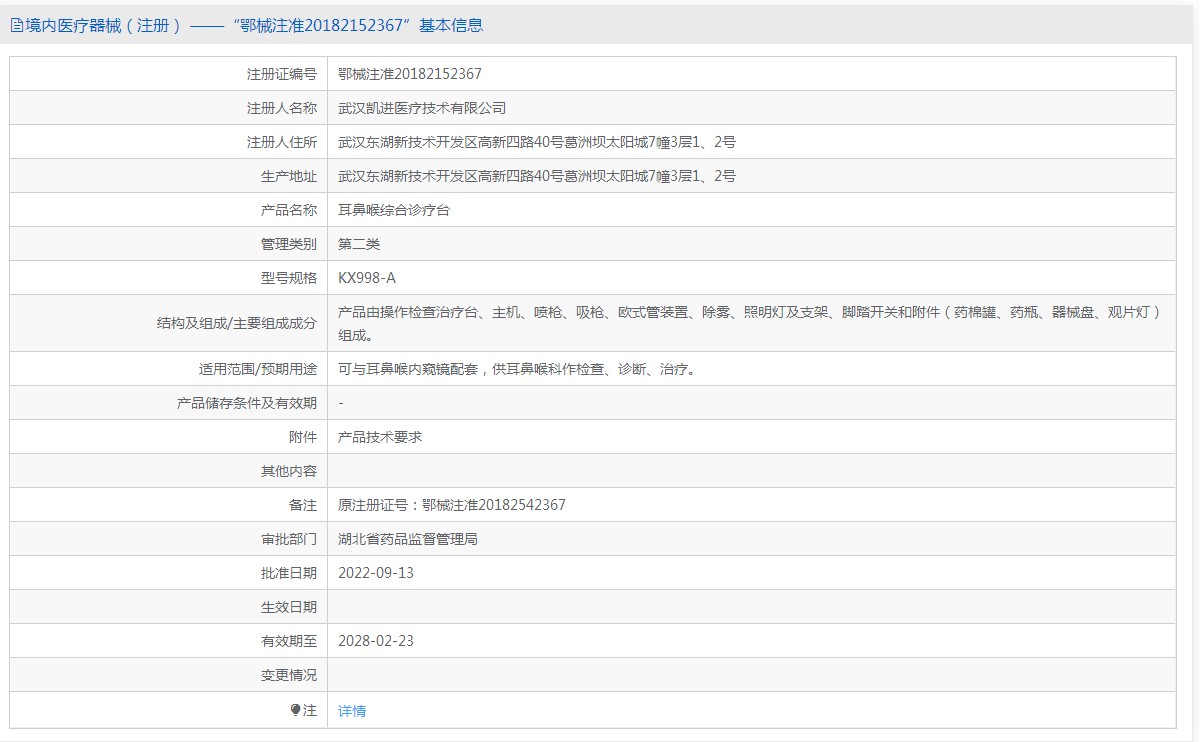
Task: Click the 审批部门 label
Action: point(289,539)
